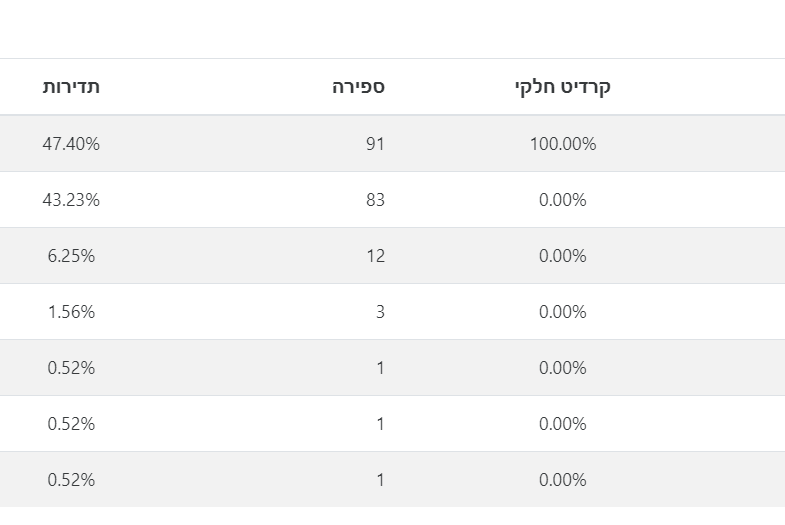Click the תדירות column header
Screen dimensions: 785x525
click(x=71, y=87)
